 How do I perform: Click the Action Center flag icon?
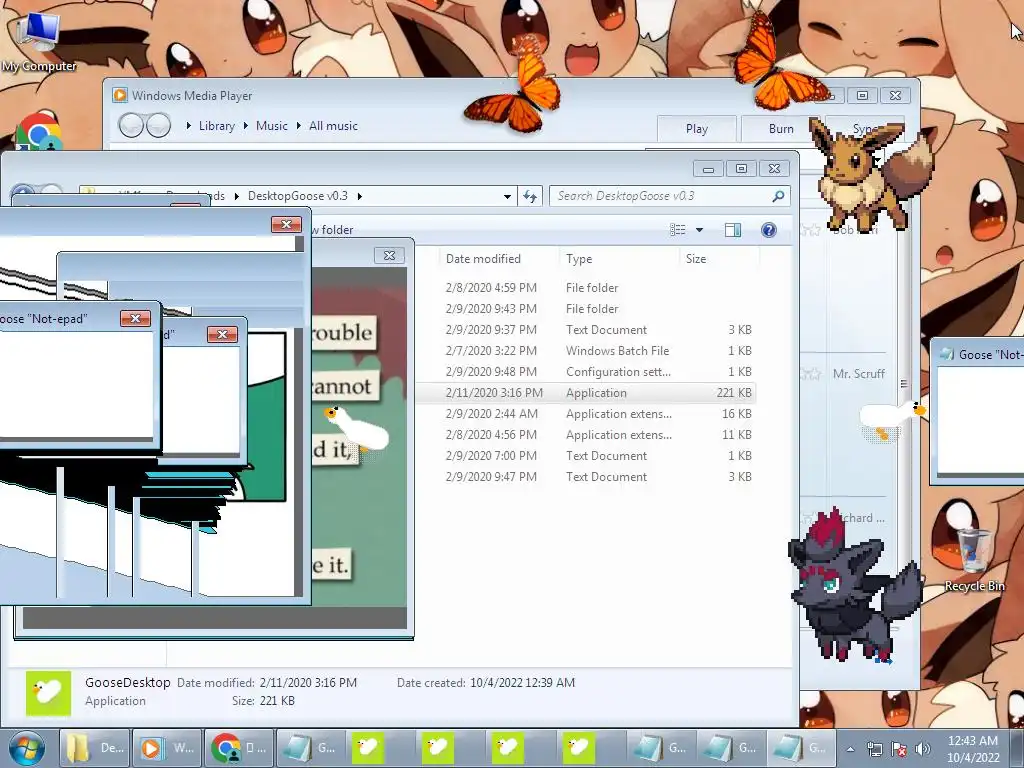tap(899, 749)
